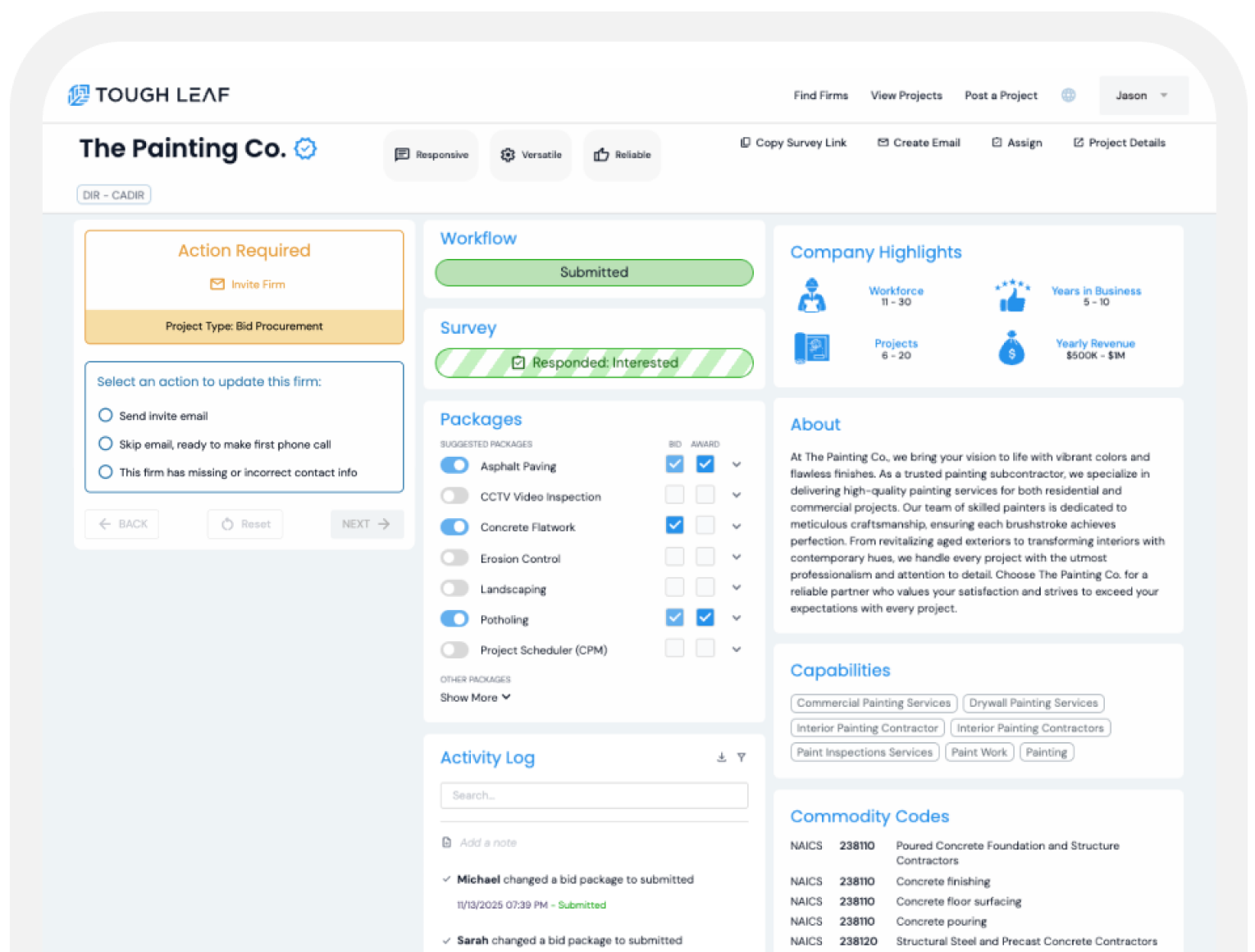Click Interior Painting Contractor capability tag
The width and height of the screenshot is (1255, 952).
[x=867, y=727]
